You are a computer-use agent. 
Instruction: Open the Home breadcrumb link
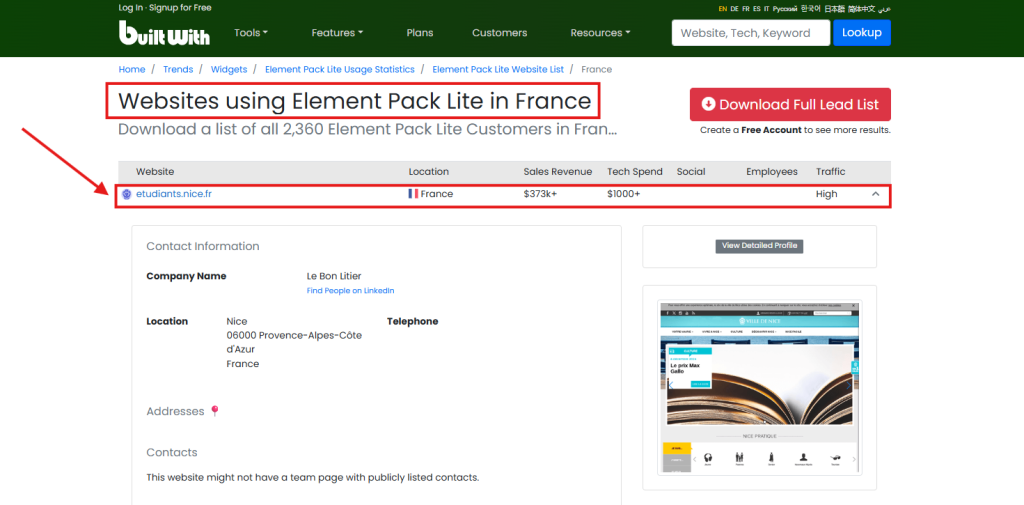[132, 69]
